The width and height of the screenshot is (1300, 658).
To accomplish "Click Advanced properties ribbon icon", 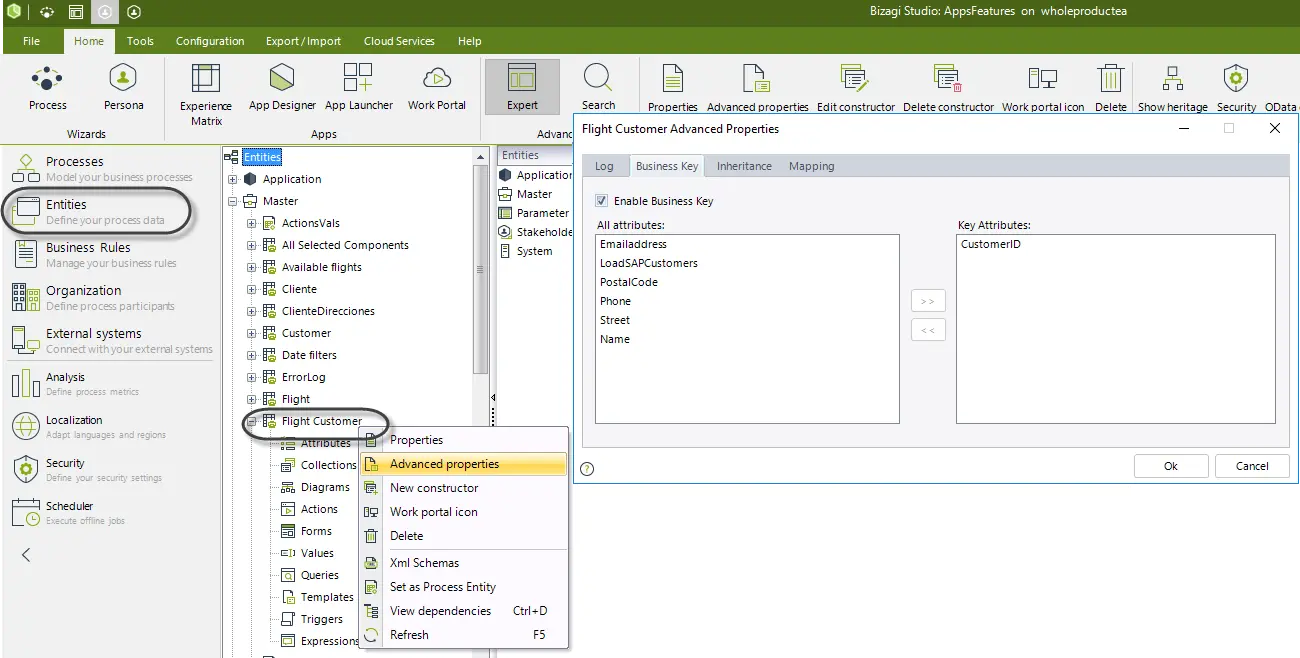I will (x=757, y=88).
